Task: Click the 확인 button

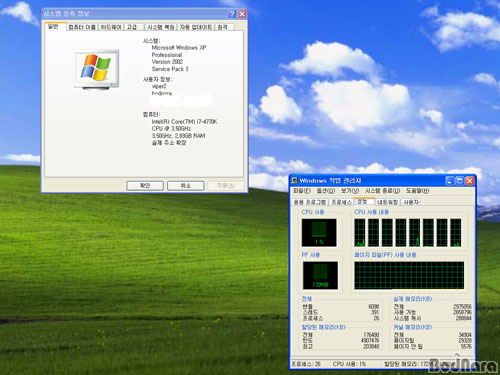Action: click(x=145, y=186)
